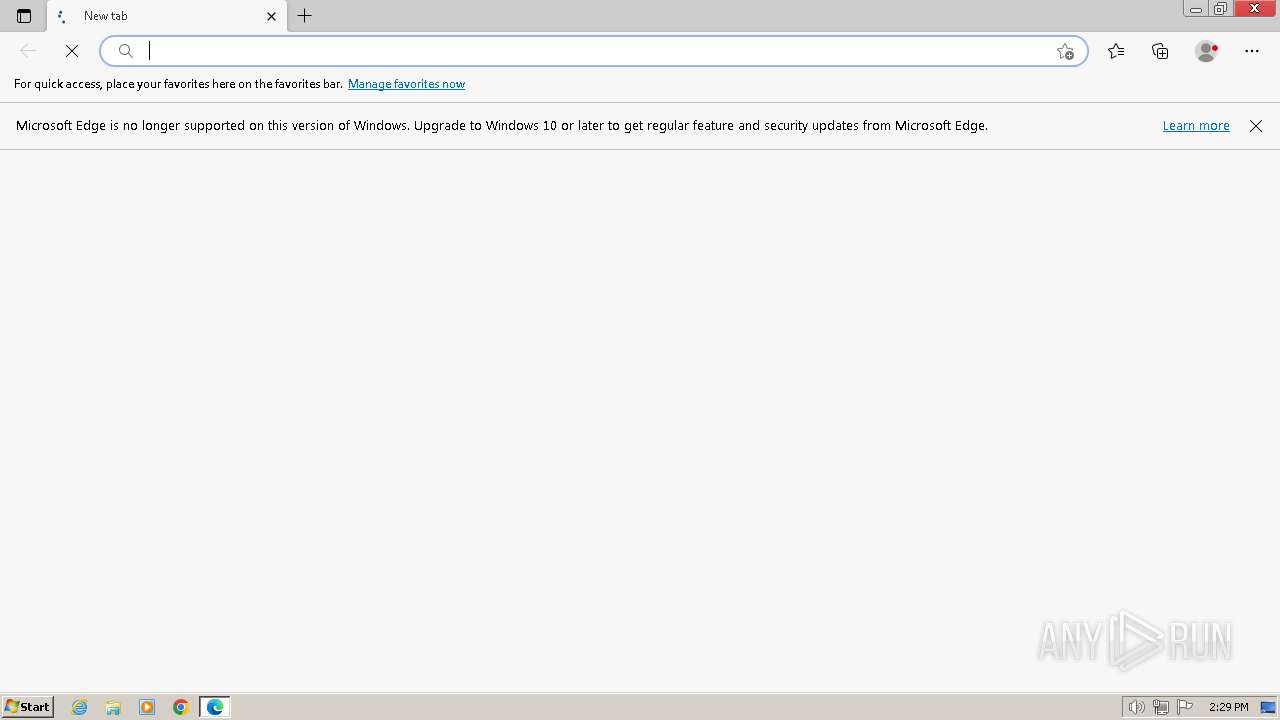Close the Edge browser window

[x=1255, y=9]
